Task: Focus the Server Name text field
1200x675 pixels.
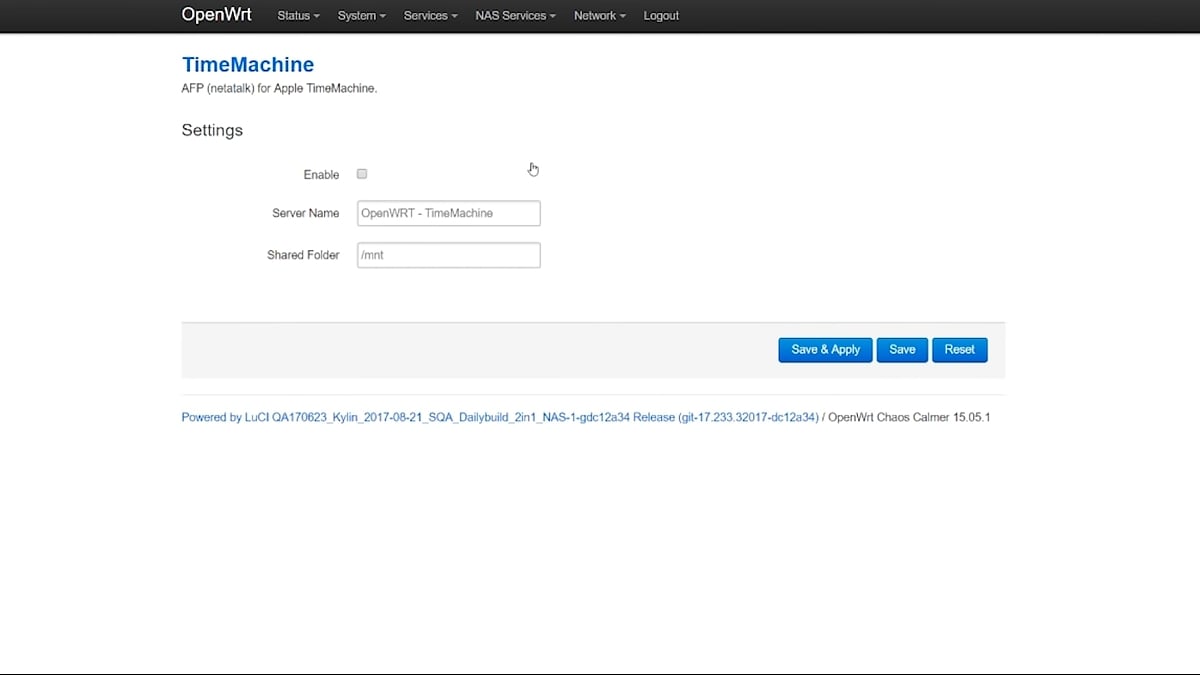Action: (448, 213)
